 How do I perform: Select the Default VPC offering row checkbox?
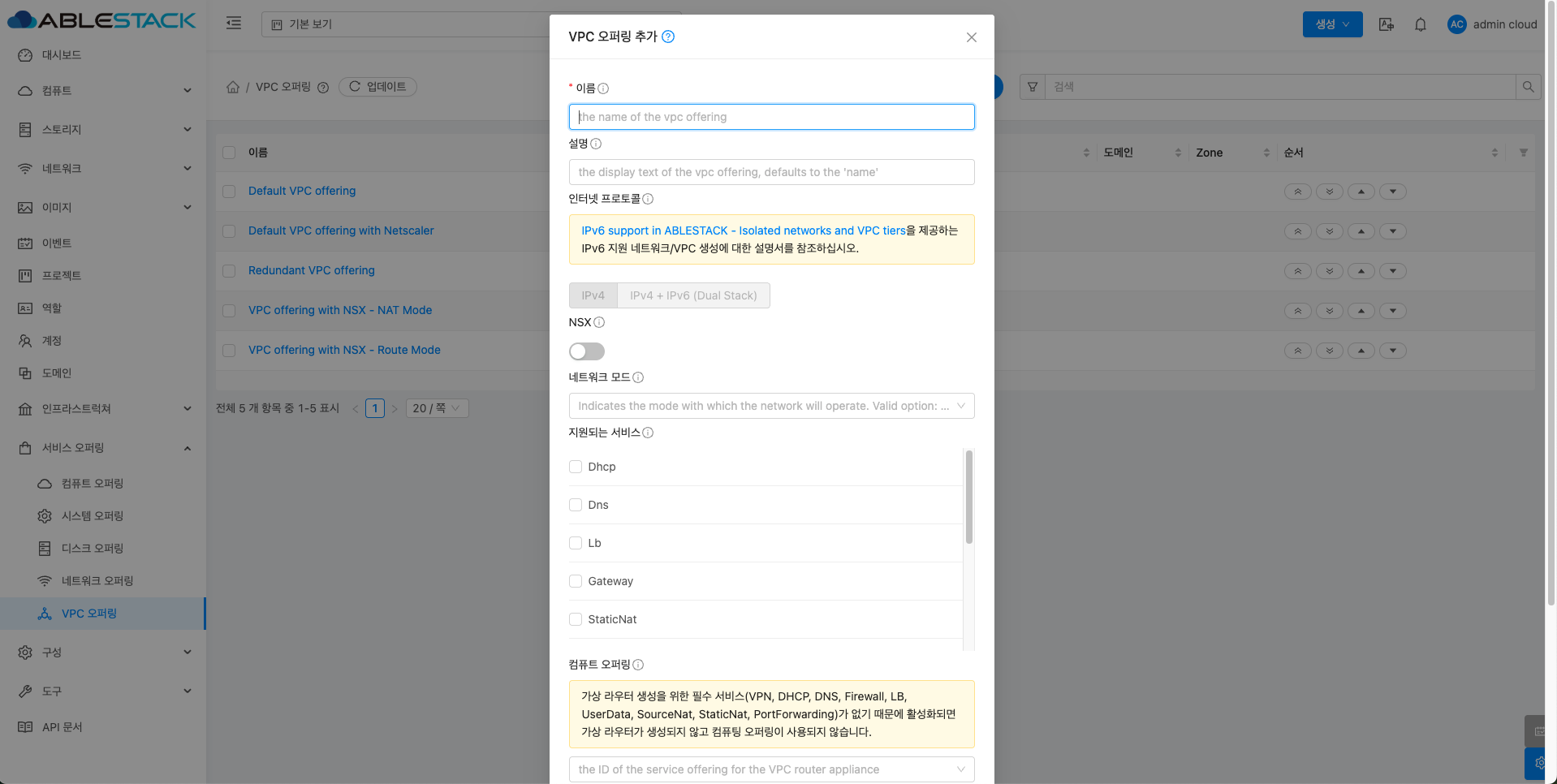[229, 192]
